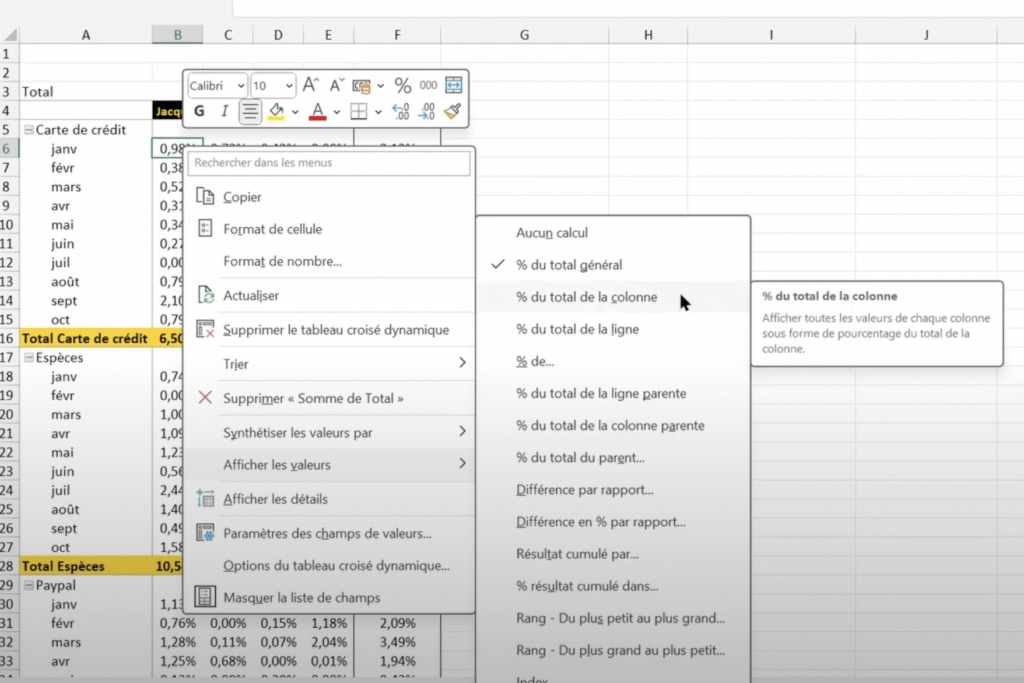
Task: Choose % du total du parent...
Action: tap(613, 458)
